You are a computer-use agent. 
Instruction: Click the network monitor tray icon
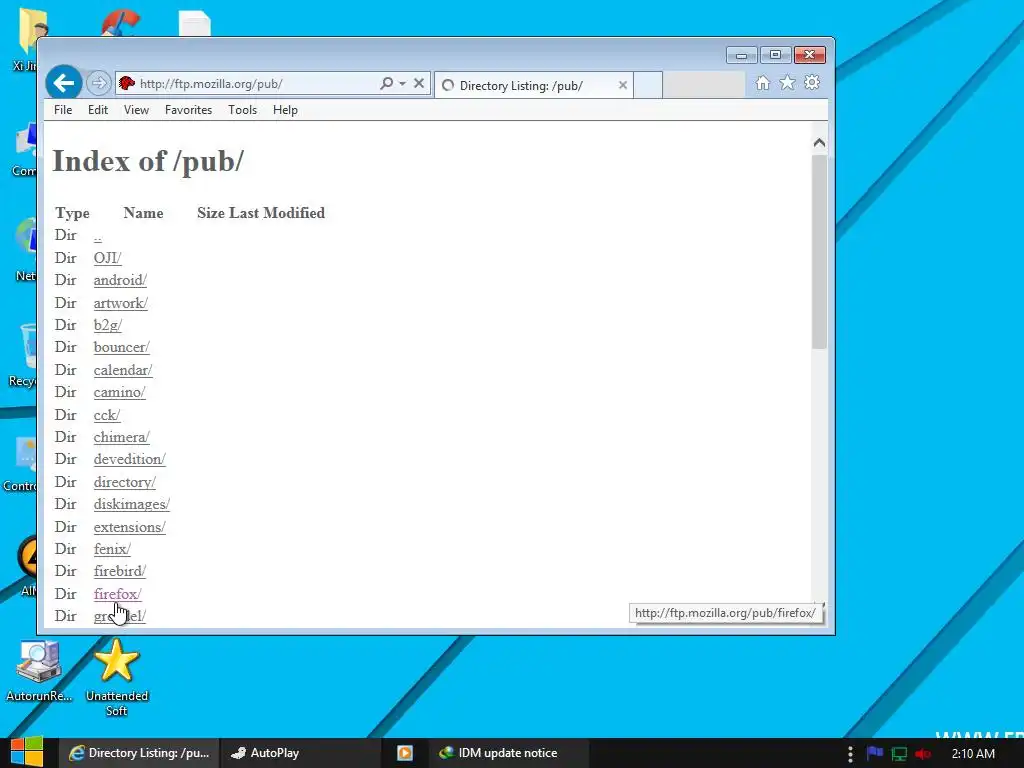(x=899, y=754)
